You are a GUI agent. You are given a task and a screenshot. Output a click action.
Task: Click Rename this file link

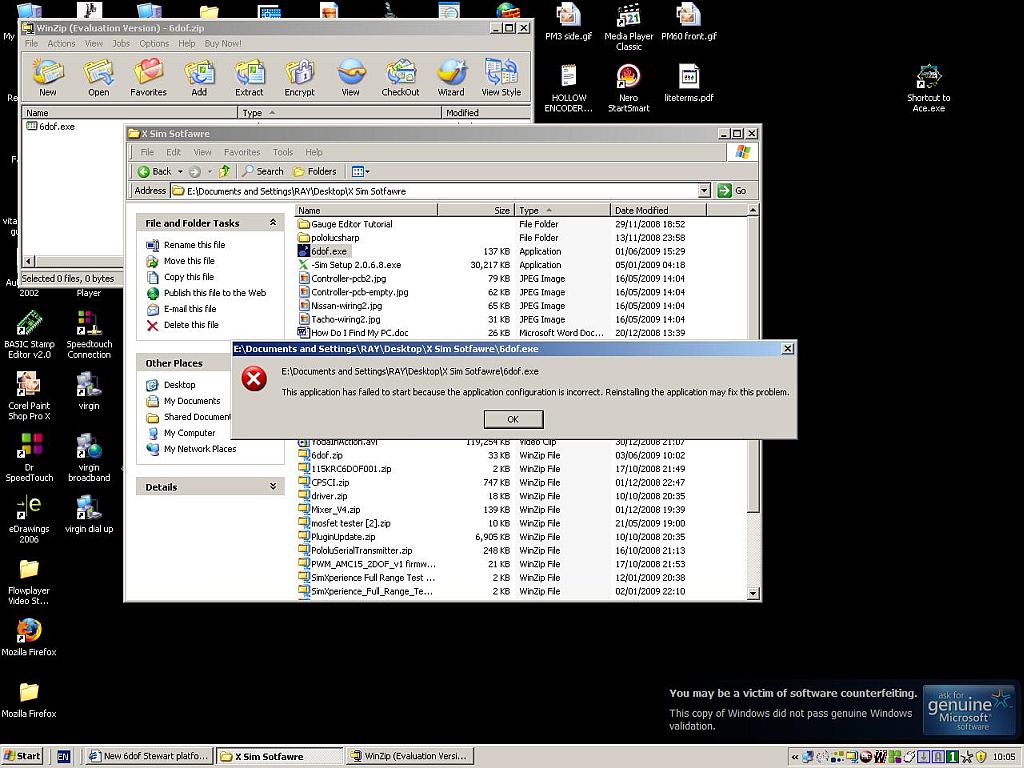pos(194,245)
